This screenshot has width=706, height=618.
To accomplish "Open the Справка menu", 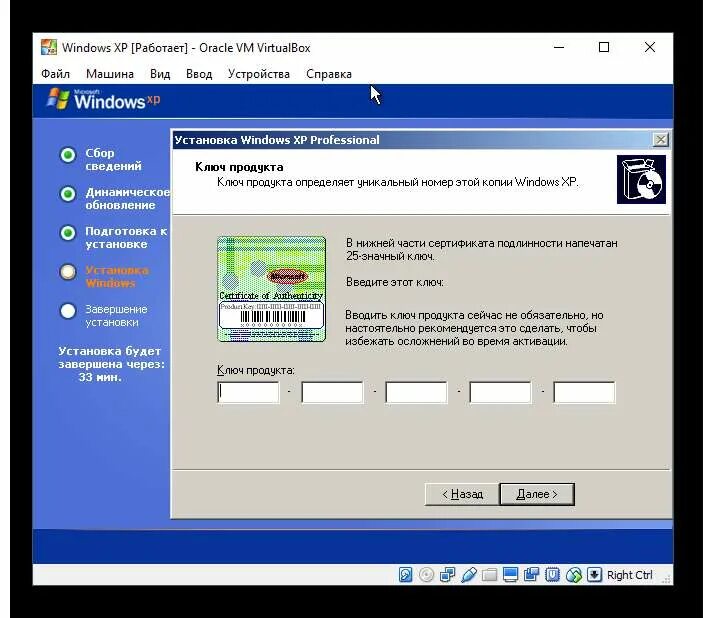I will (329, 74).
